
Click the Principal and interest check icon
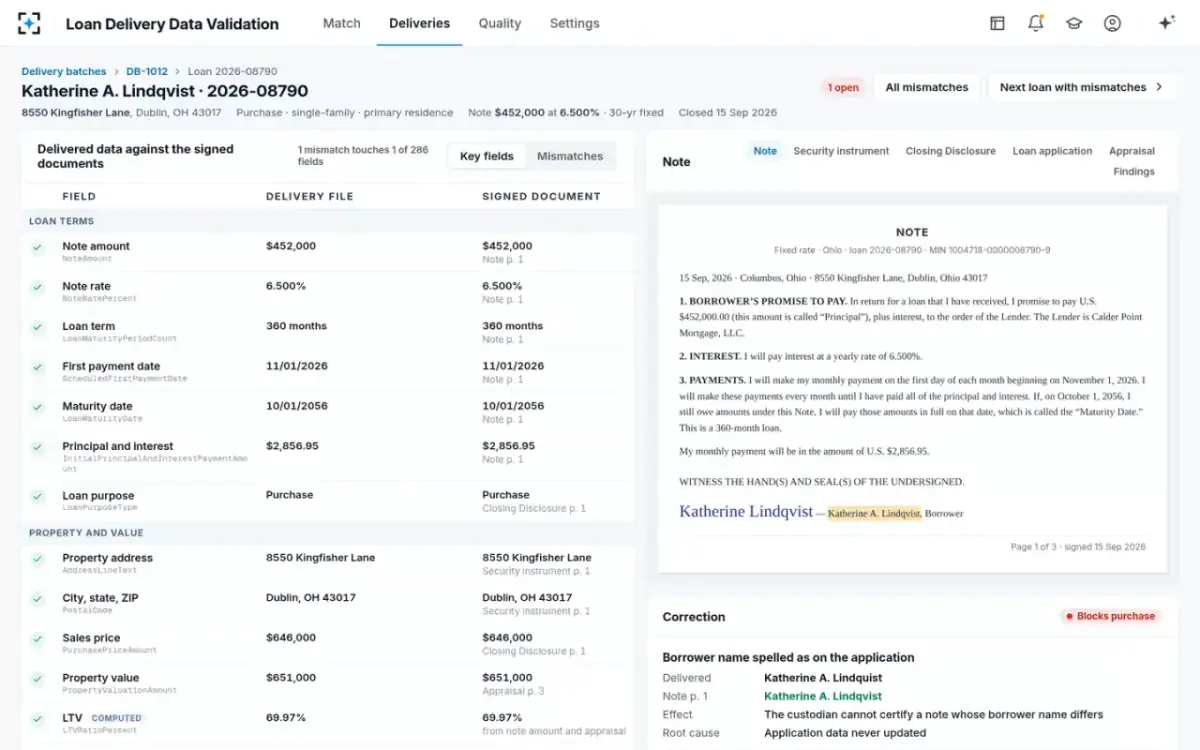pos(37,447)
